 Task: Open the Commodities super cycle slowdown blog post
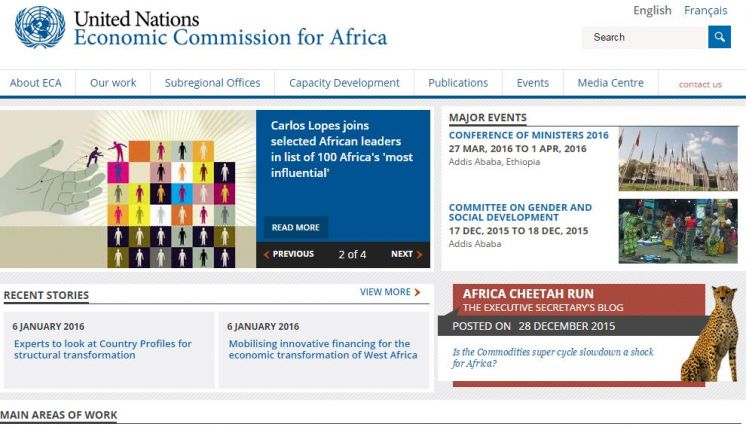tap(553, 358)
